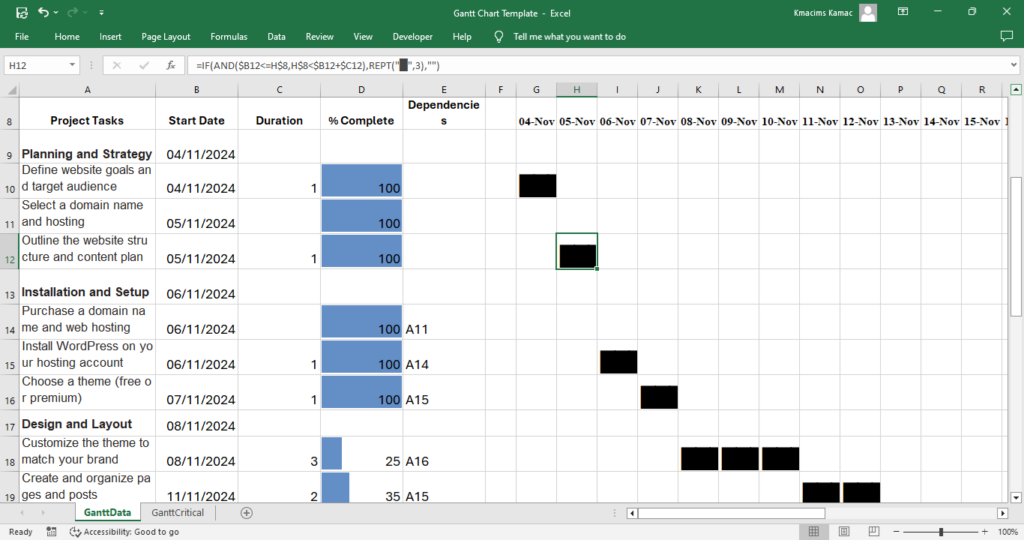Viewport: 1024px width, 540px height.
Task: Click inside the formula bar text
Action: coord(598,65)
